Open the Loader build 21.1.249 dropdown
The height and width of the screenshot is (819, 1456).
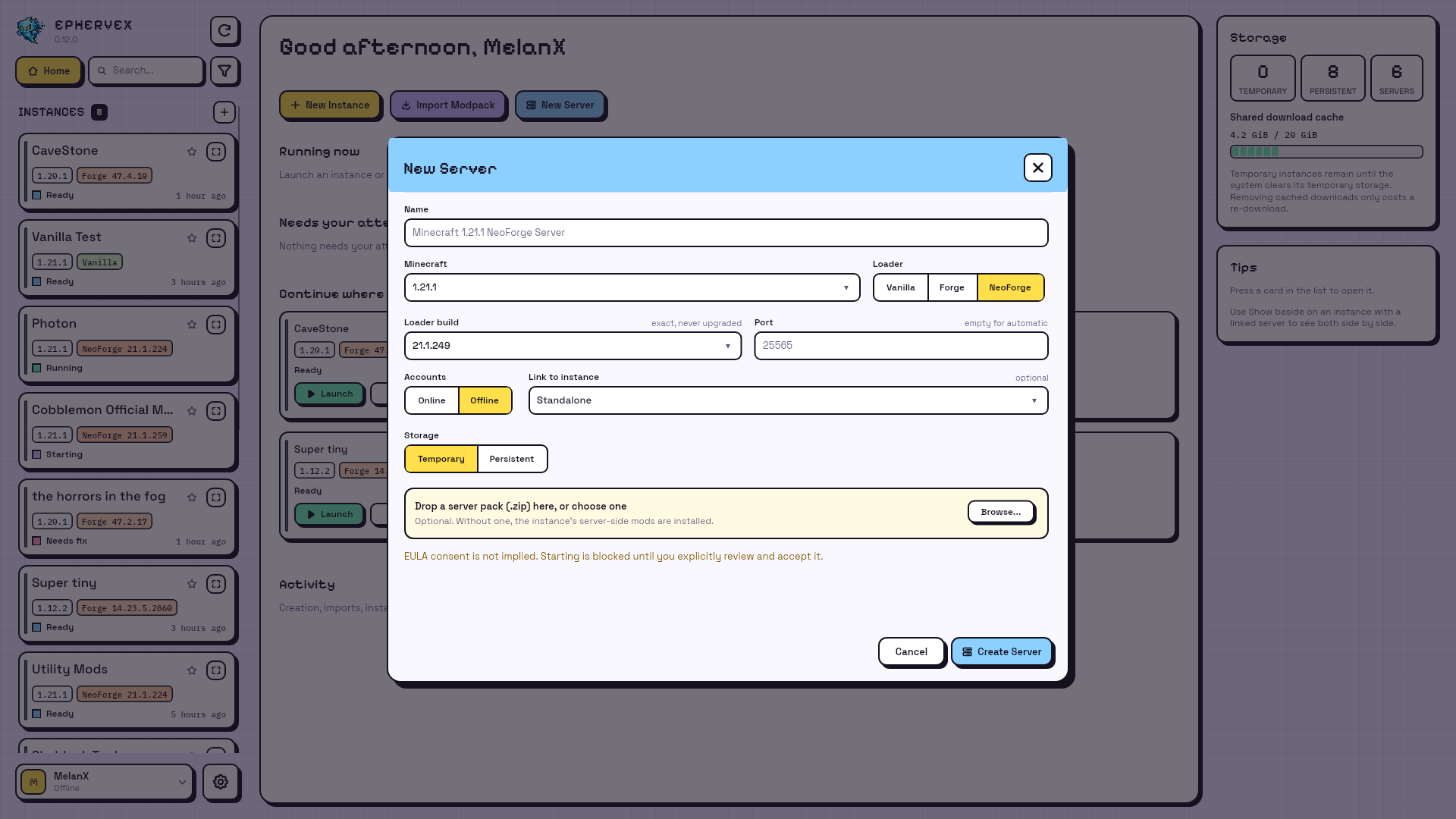pos(573,346)
